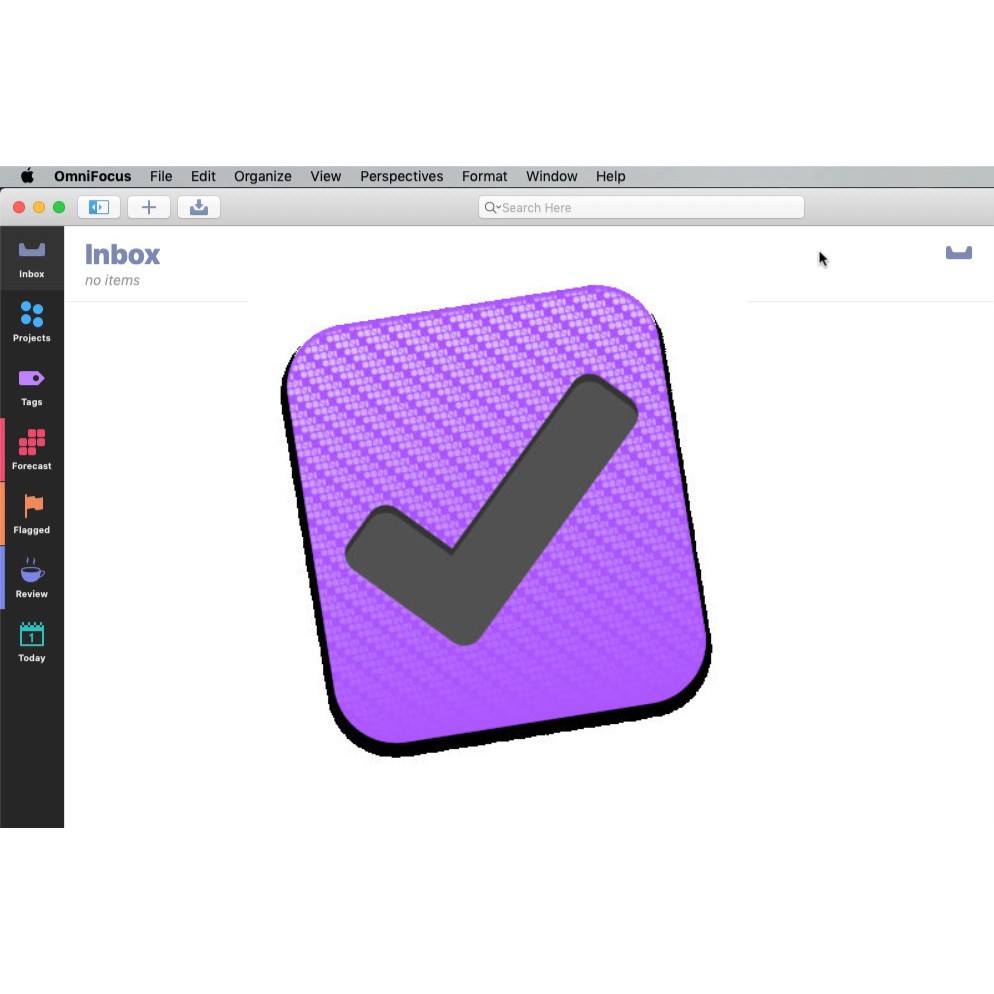994x994 pixels.
Task: Click the Quick Entry tray button
Action: click(199, 207)
